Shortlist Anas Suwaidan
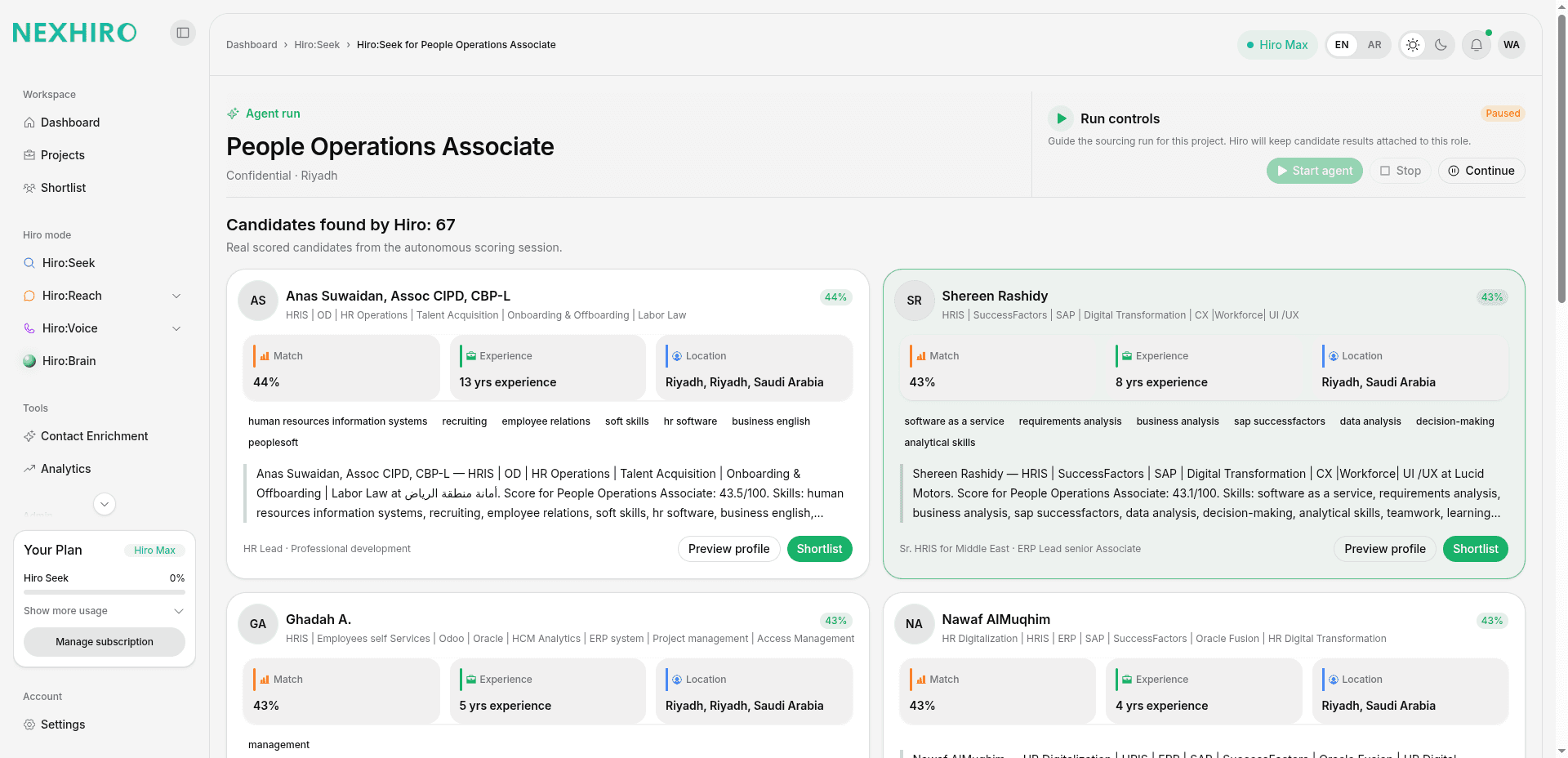This screenshot has width=1568, height=758. tap(819, 549)
